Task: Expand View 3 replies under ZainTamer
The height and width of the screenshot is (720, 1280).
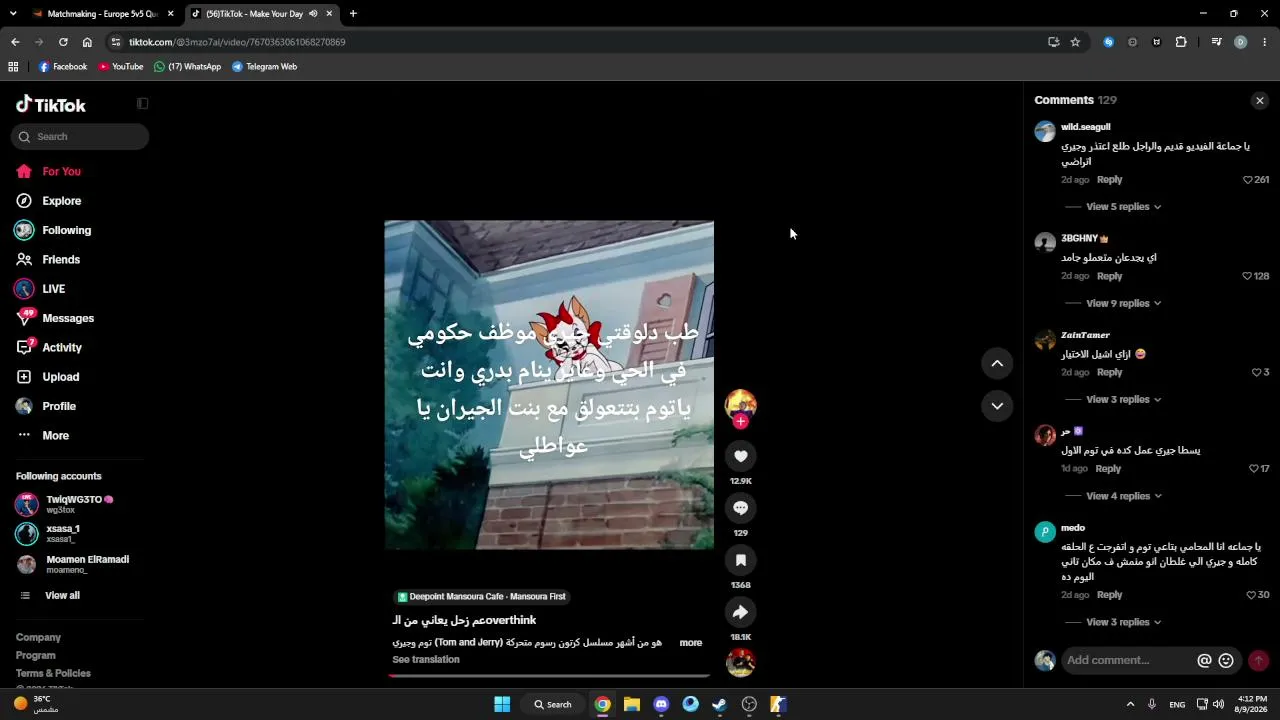Action: tap(1124, 399)
